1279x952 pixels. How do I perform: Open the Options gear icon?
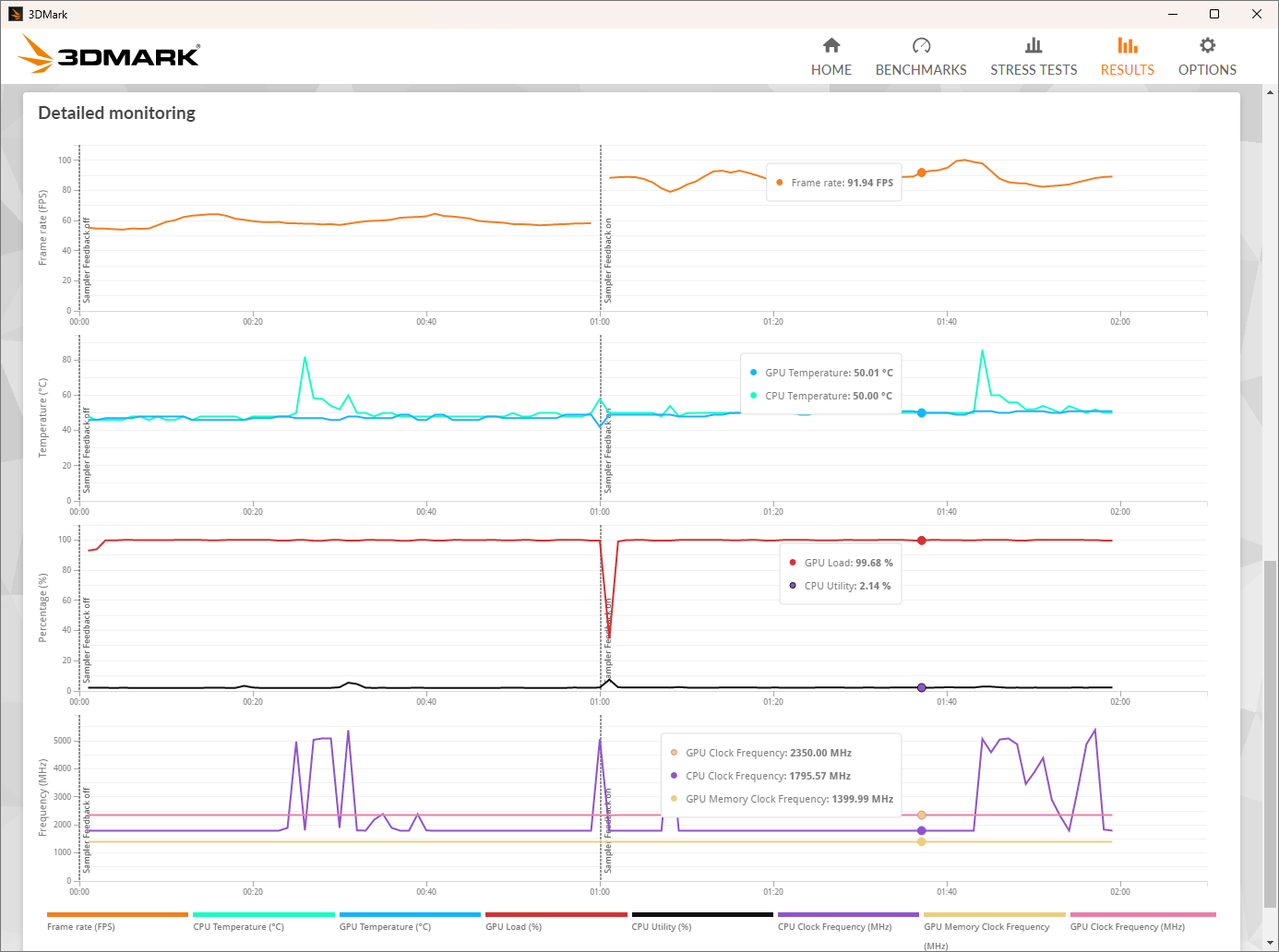click(x=1207, y=45)
